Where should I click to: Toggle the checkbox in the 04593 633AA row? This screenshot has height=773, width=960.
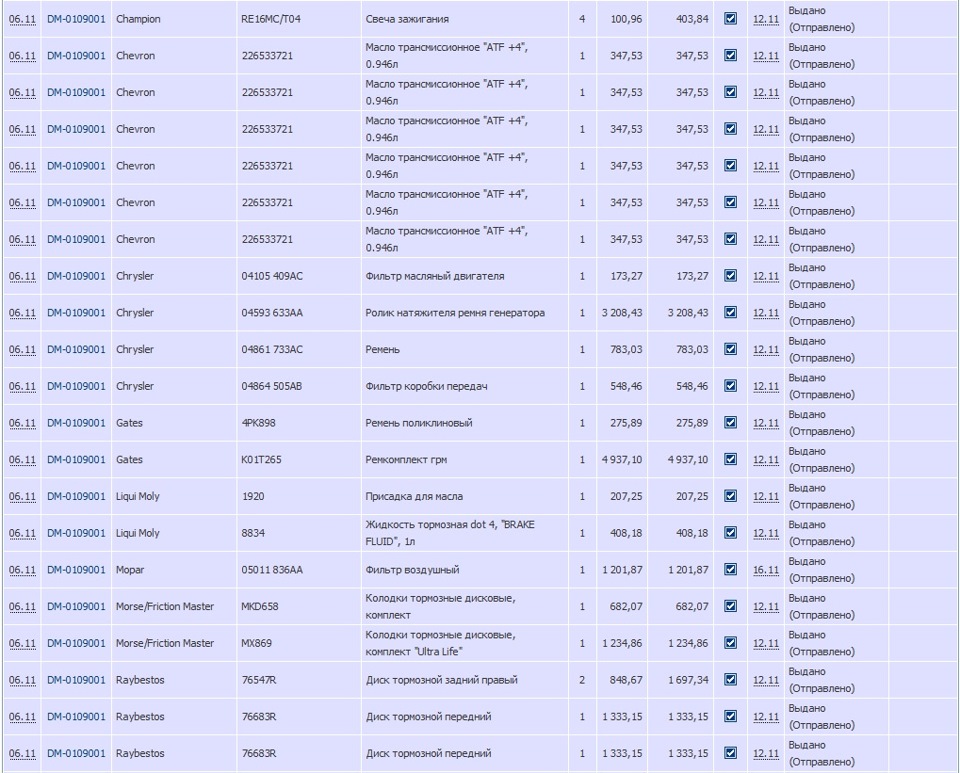point(730,312)
